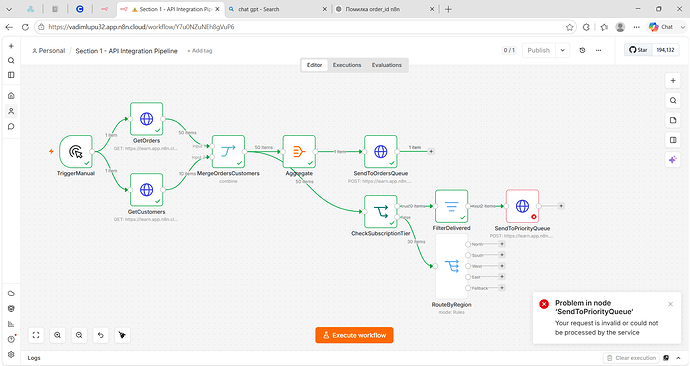The image size is (690, 366).
Task: Expand the Copilot Chat dropdown arrow
Action: pyautogui.click(x=683, y=27)
